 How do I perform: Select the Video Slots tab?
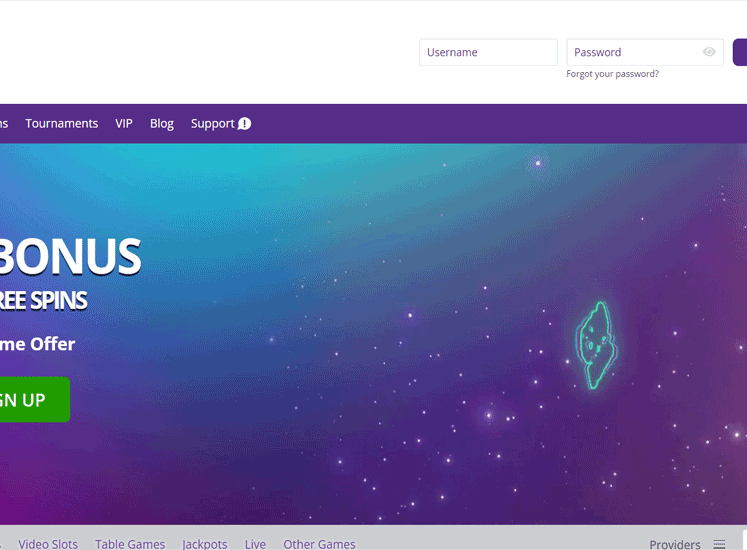48,544
